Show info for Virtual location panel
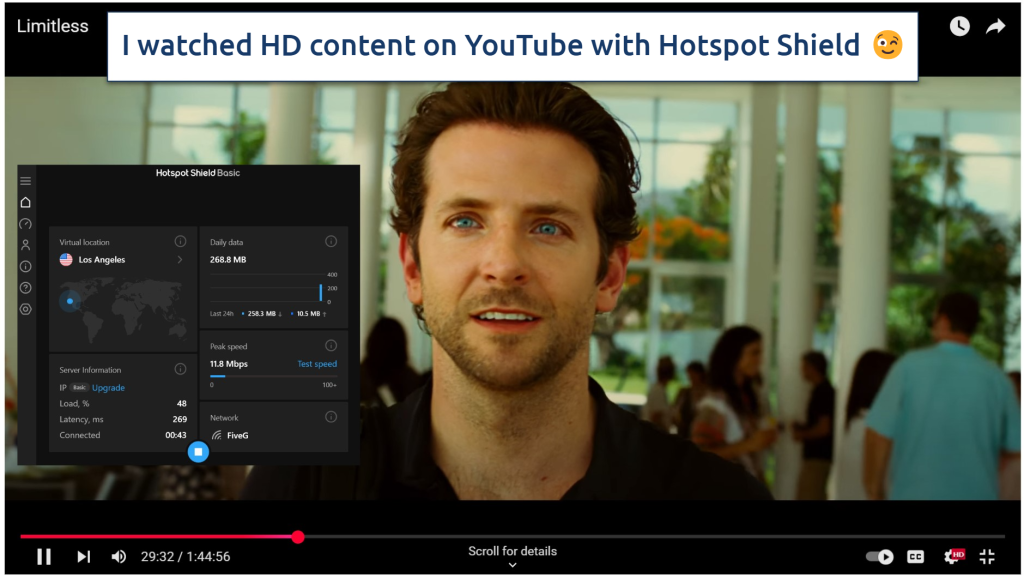Viewport: 1024px width, 578px height. pyautogui.click(x=180, y=242)
